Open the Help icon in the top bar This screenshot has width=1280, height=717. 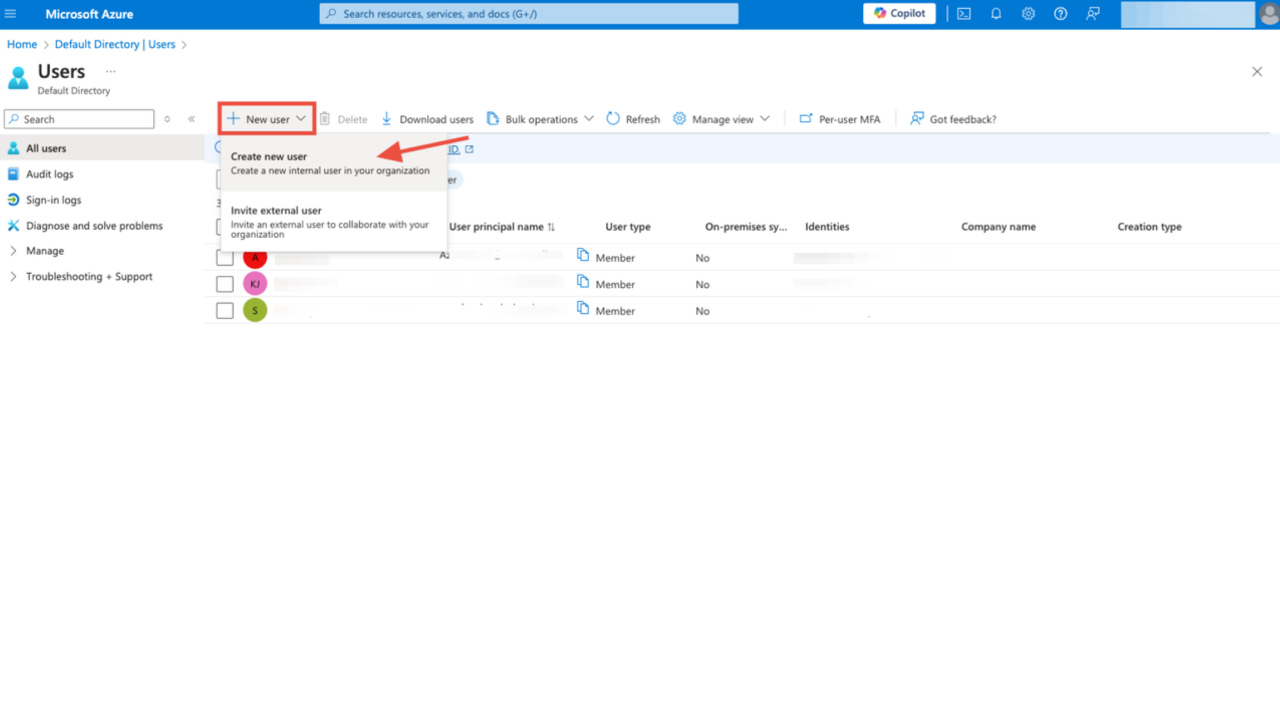(x=1060, y=13)
